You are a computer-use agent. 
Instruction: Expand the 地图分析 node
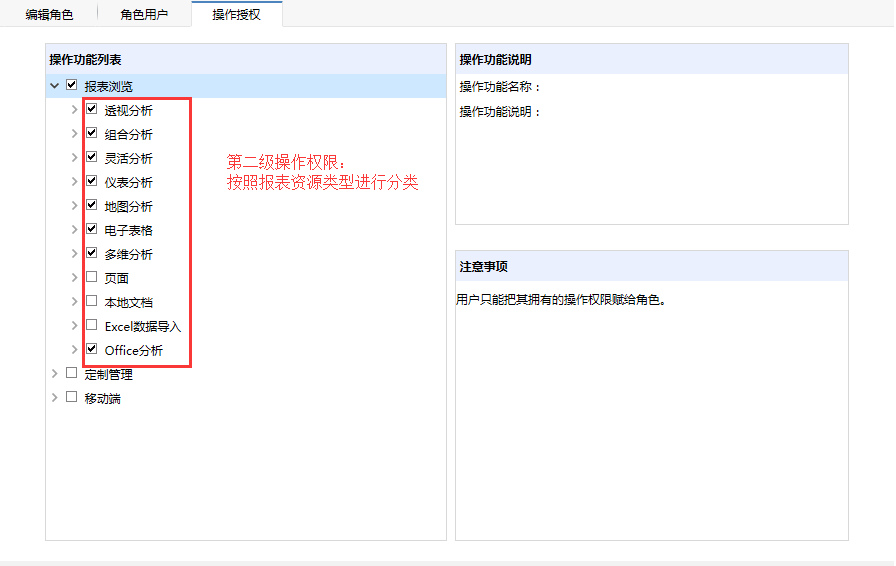click(74, 206)
